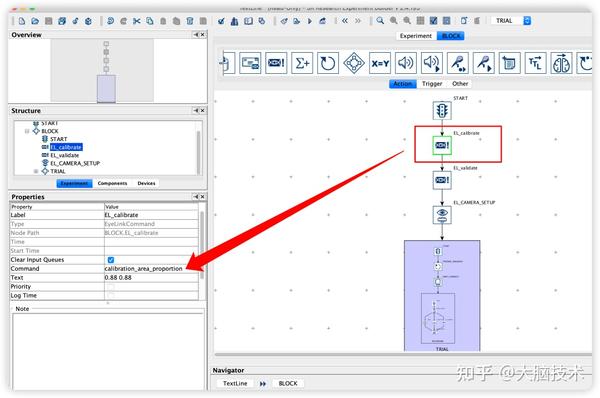The width and height of the screenshot is (600, 398).
Task: Uncheck the Clear Input Queues checkbox
Action: 111,260
